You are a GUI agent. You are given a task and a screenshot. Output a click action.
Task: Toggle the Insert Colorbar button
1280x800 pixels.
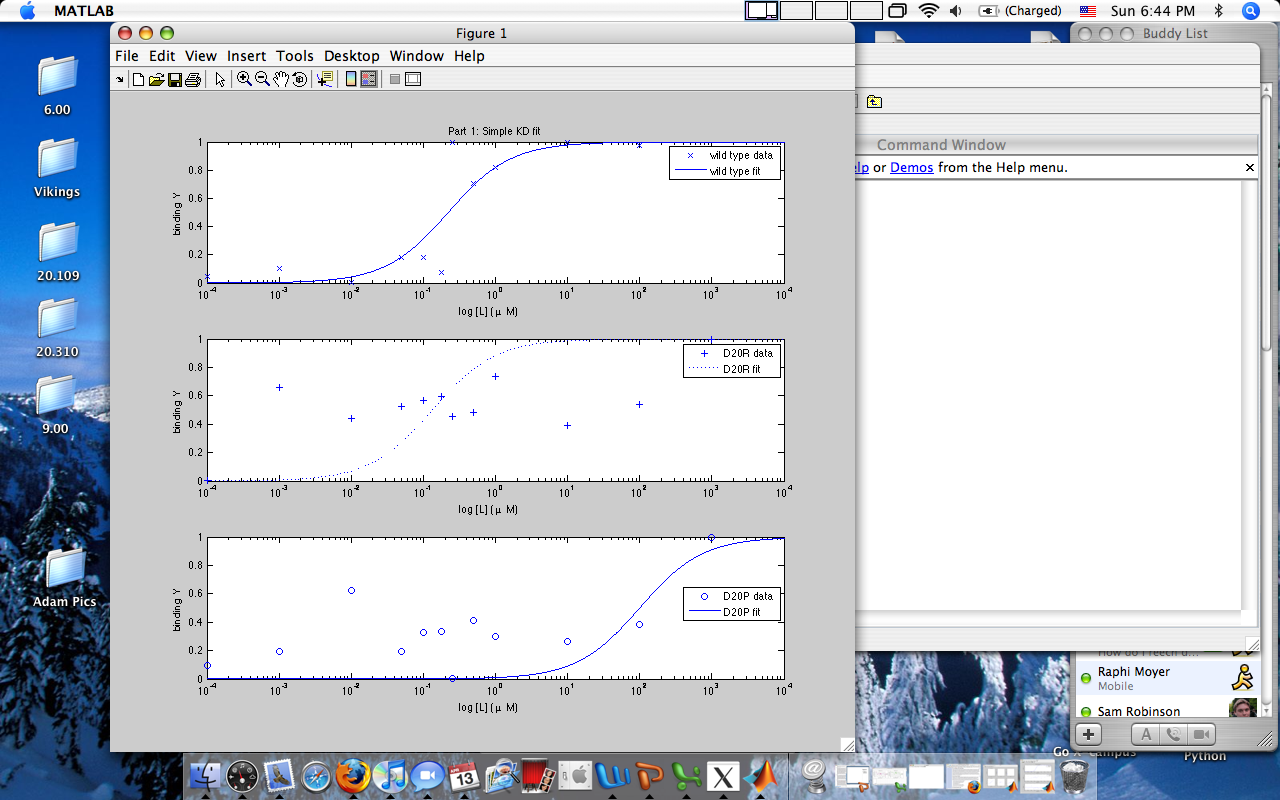351,80
